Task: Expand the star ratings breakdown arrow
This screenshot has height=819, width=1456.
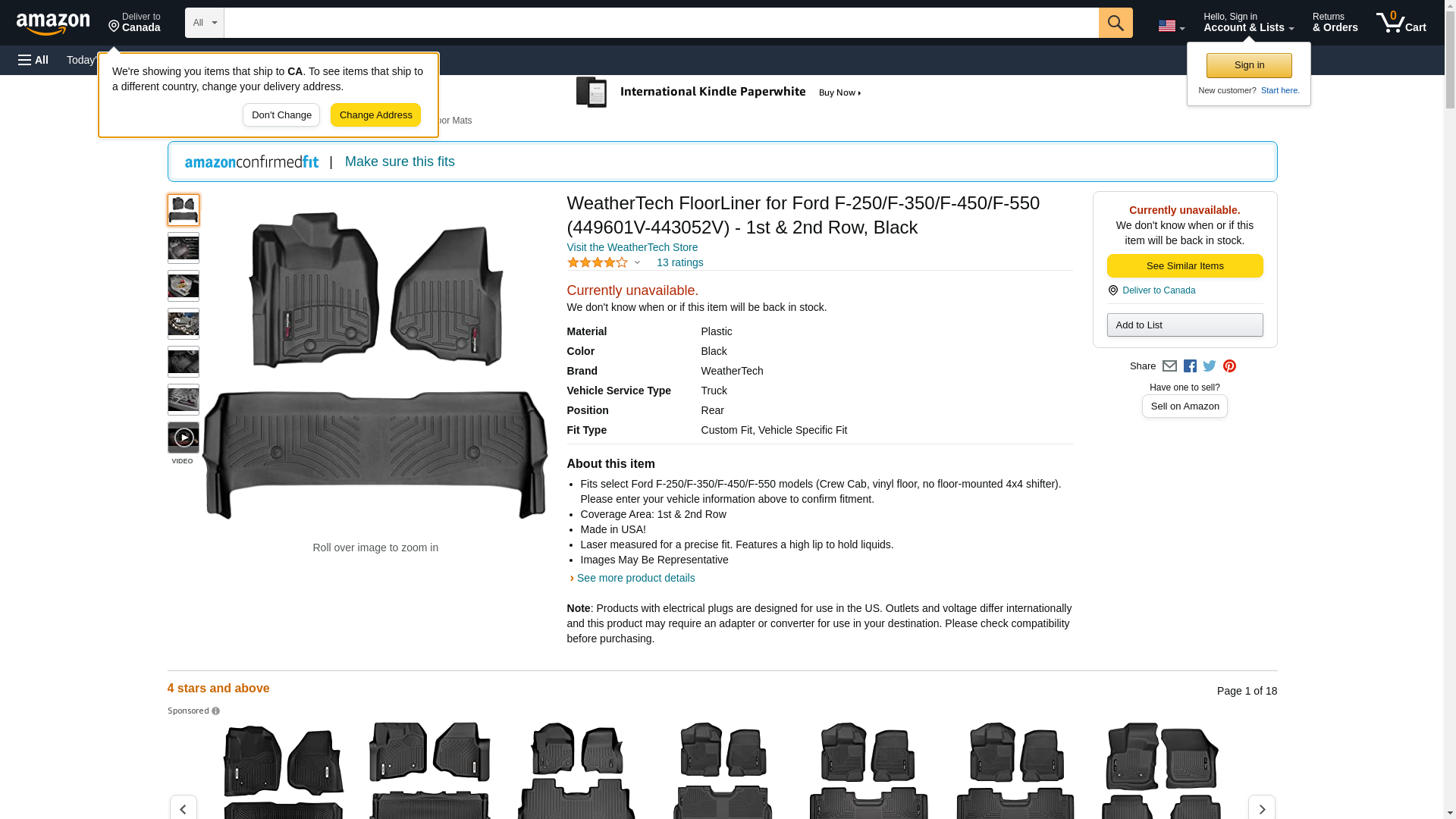Action: (x=637, y=263)
